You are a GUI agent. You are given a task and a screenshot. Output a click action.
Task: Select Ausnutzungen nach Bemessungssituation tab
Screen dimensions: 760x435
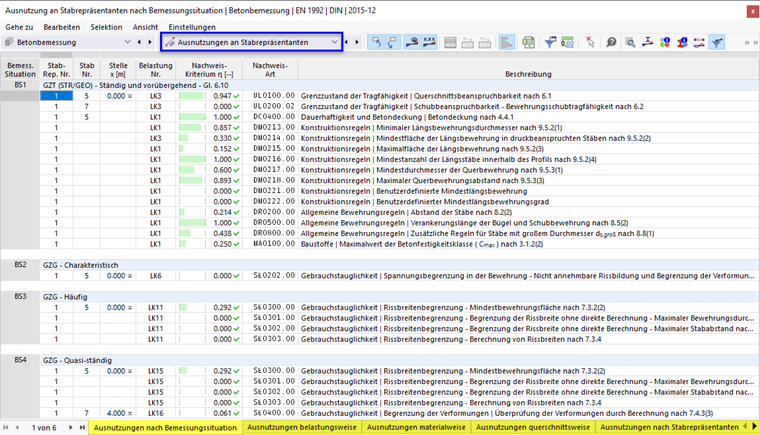(165, 428)
